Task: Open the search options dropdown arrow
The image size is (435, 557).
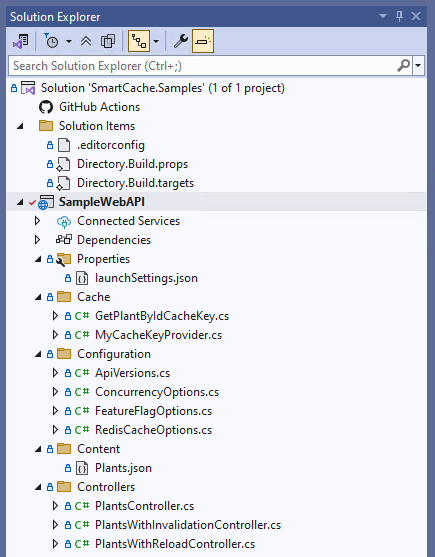Action: 418,66
